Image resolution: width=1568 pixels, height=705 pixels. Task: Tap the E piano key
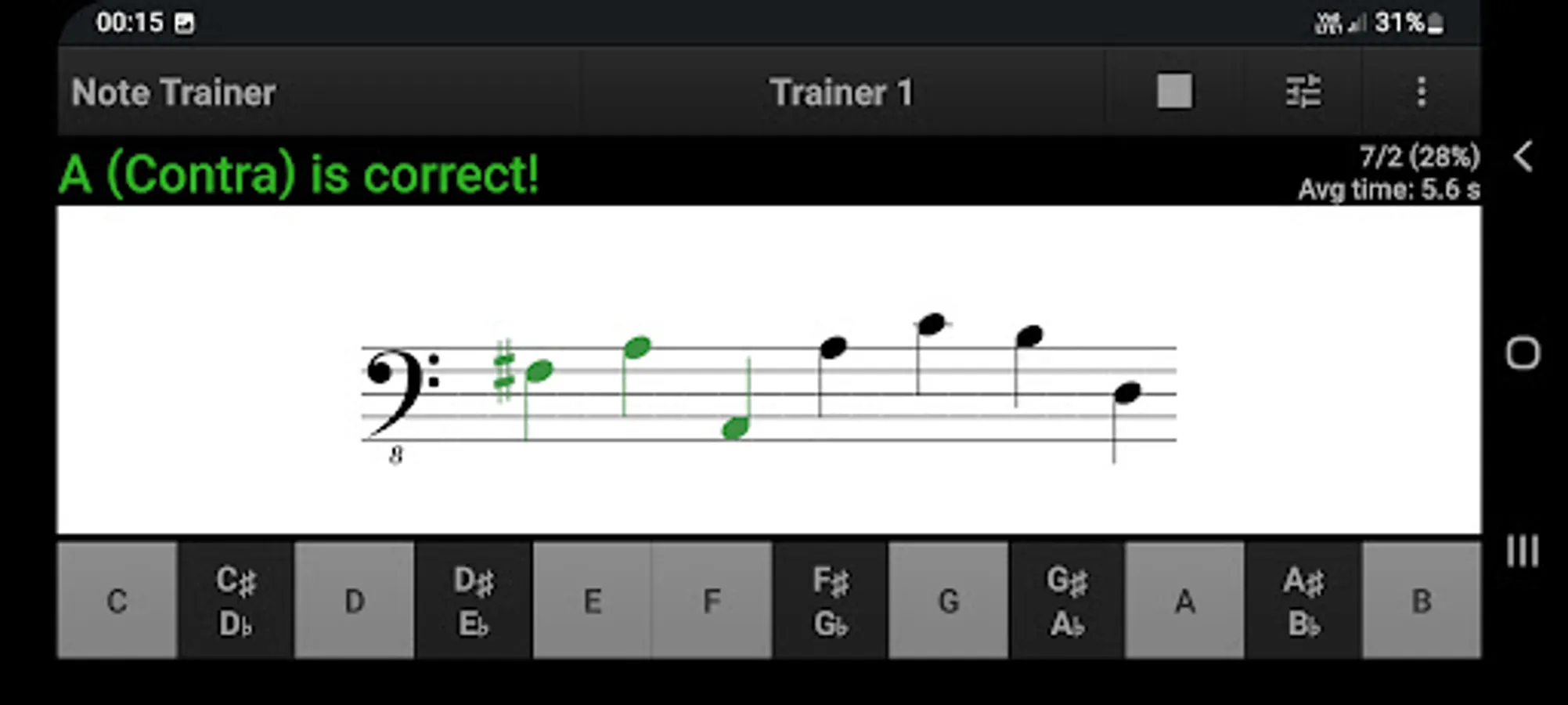click(593, 601)
